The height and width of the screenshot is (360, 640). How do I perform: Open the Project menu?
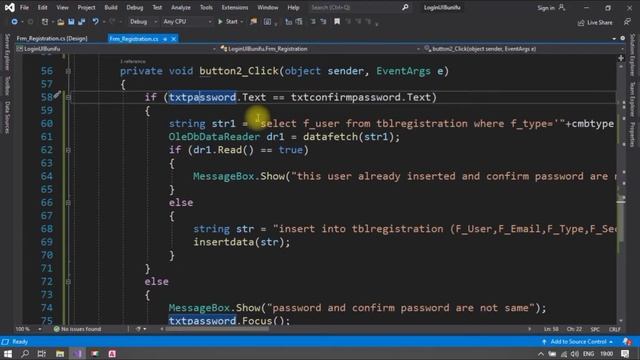pyautogui.click(x=86, y=7)
